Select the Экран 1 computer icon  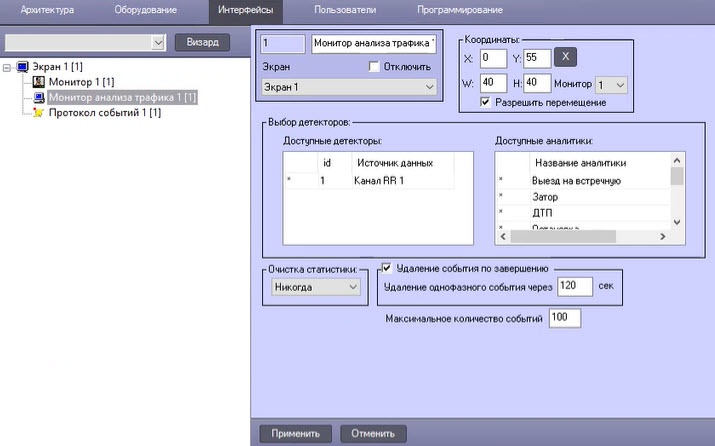click(x=22, y=67)
